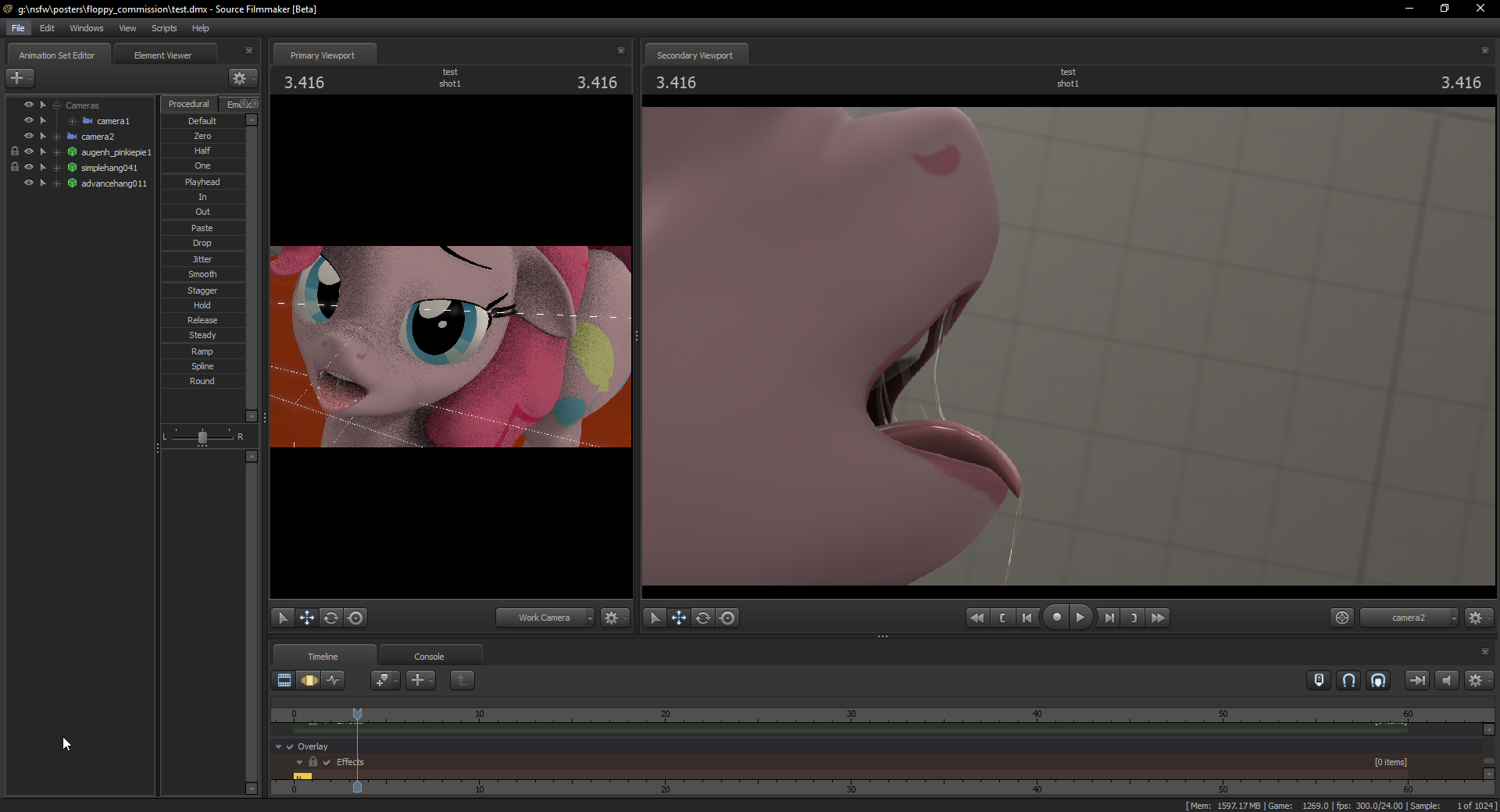
Task: Hide augenh_pinkiepie1 using its eye icon
Action: tap(29, 151)
